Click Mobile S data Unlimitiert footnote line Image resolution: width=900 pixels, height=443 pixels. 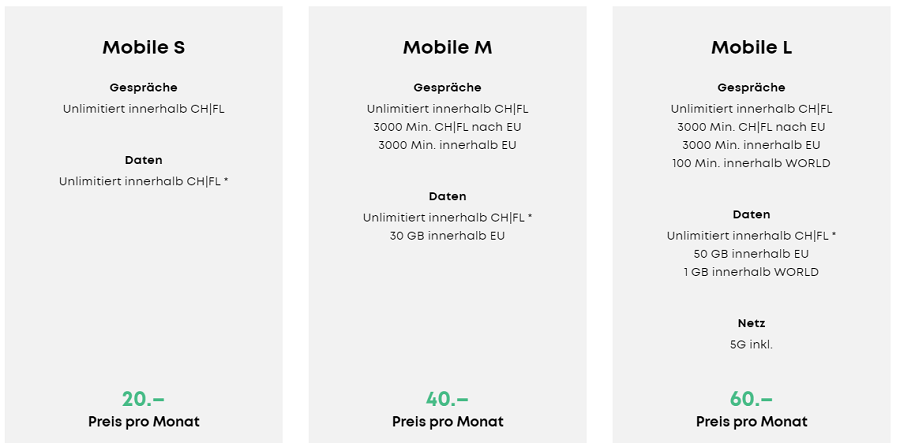click(143, 181)
